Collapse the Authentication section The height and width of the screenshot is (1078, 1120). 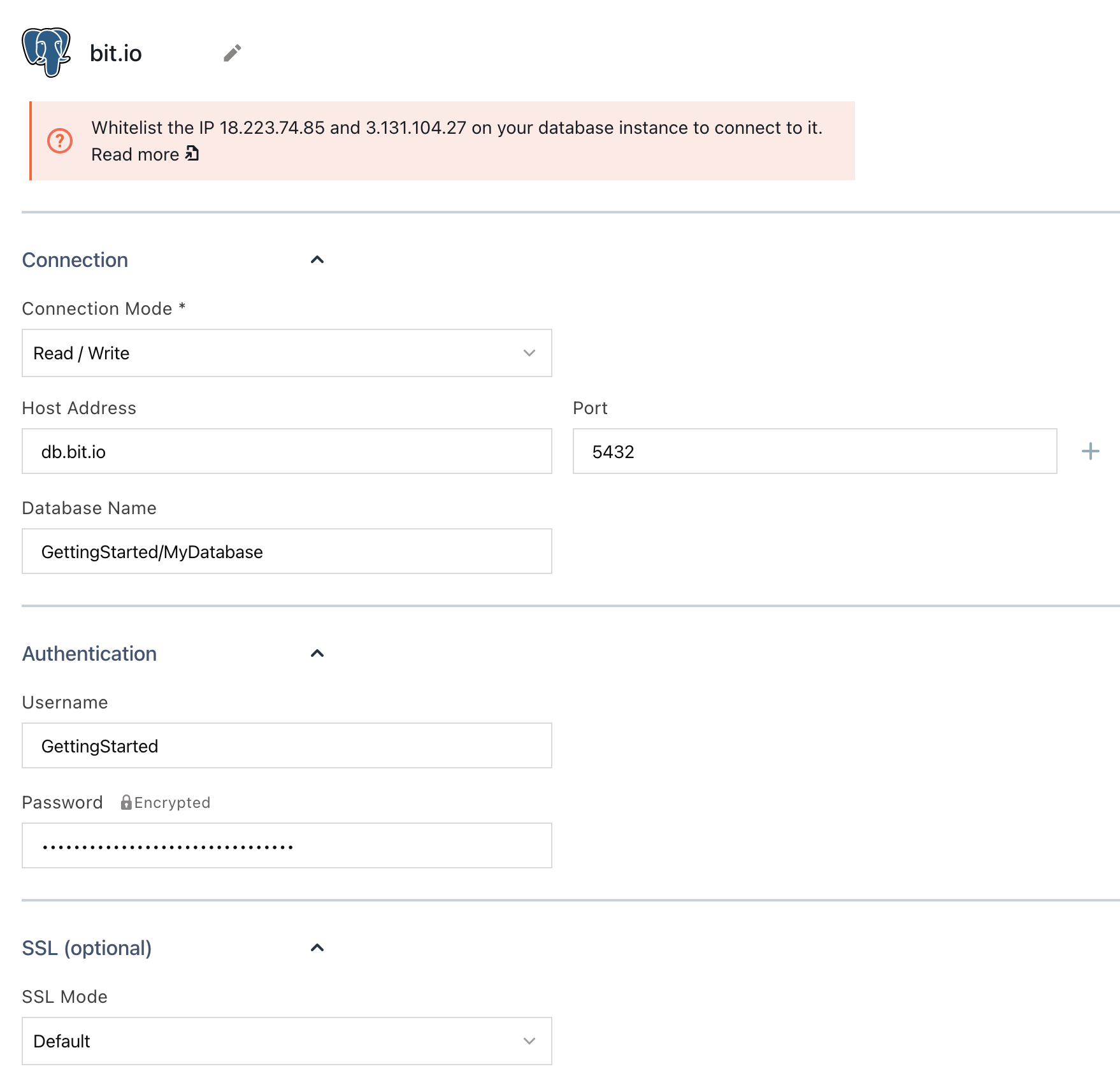tap(317, 653)
